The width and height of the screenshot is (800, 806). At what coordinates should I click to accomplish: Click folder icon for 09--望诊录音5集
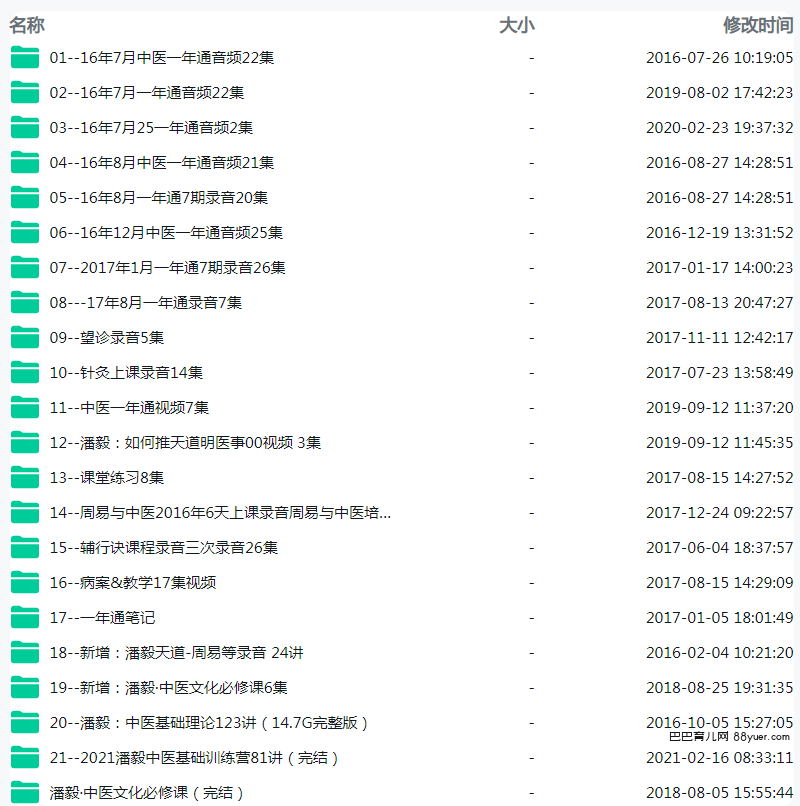[x=25, y=337]
